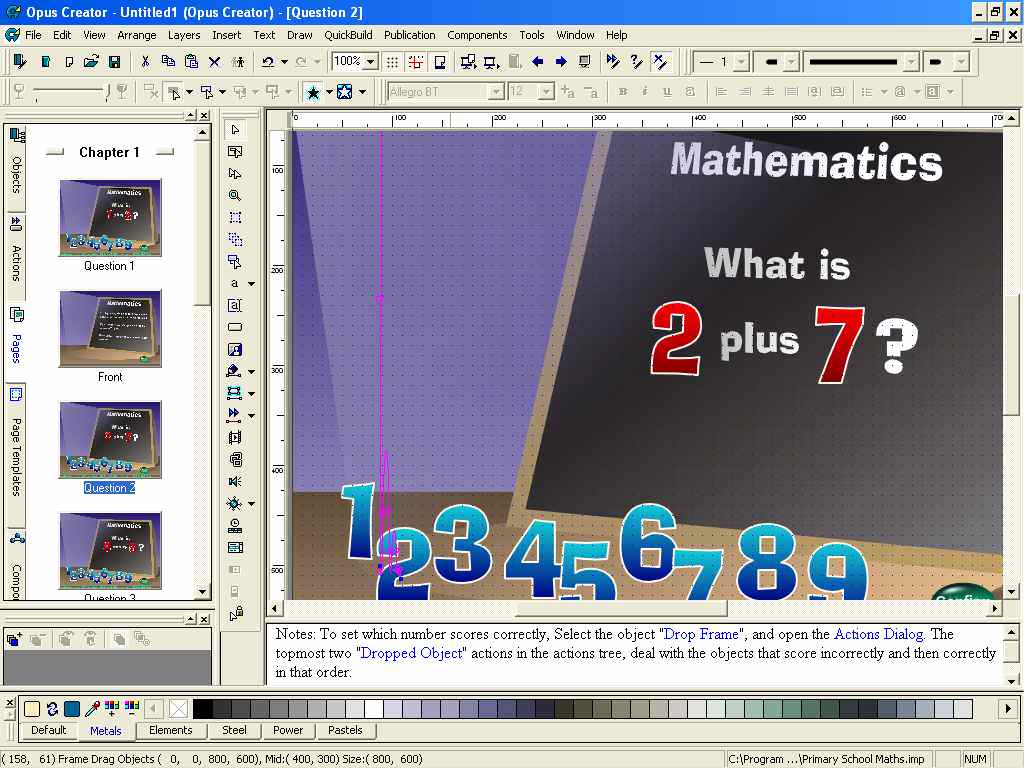Expand the text tool 'a' flyout arrow
This screenshot has width=1024, height=768.
coord(251,283)
